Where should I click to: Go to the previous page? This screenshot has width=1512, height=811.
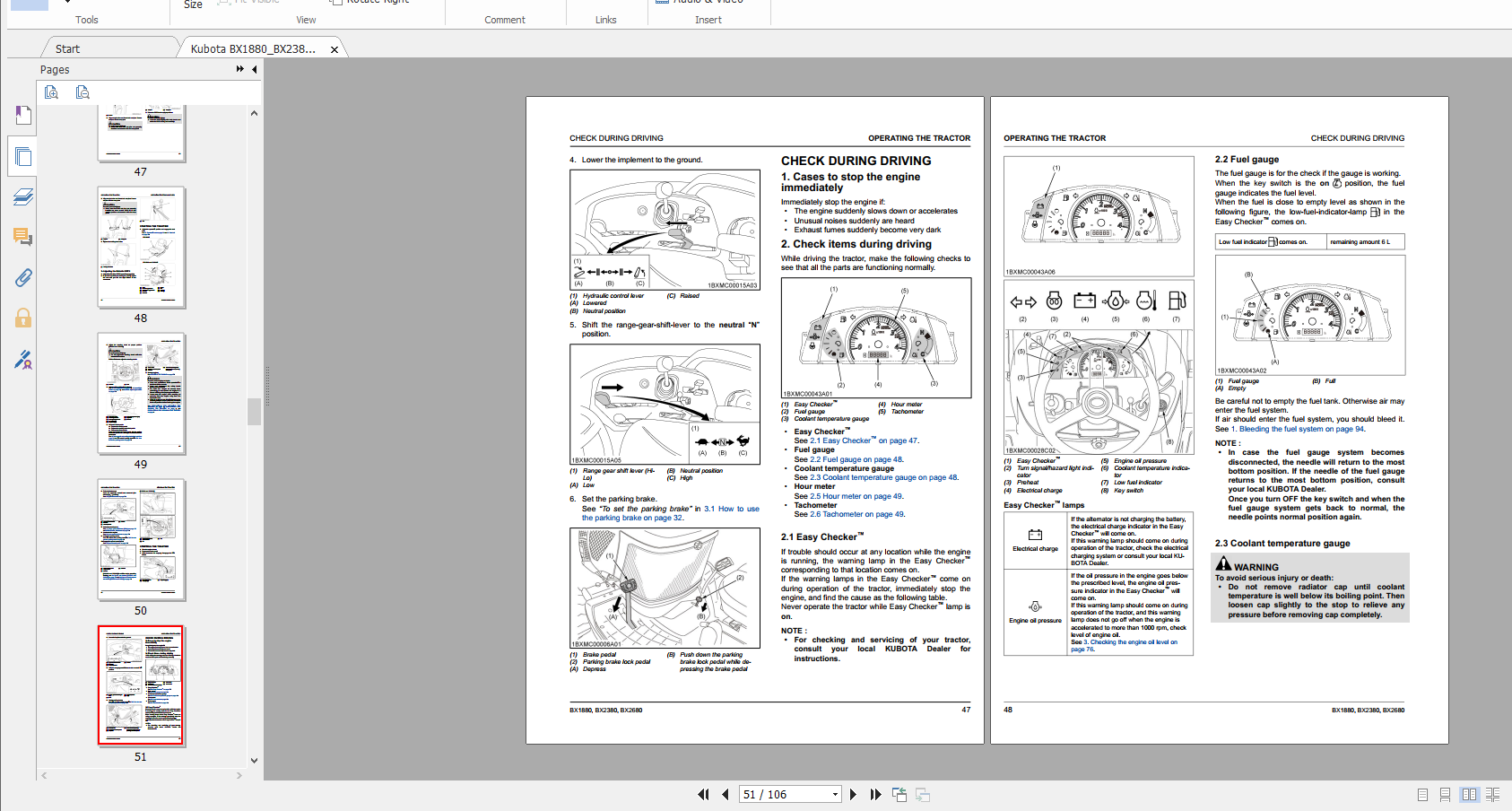point(725,794)
